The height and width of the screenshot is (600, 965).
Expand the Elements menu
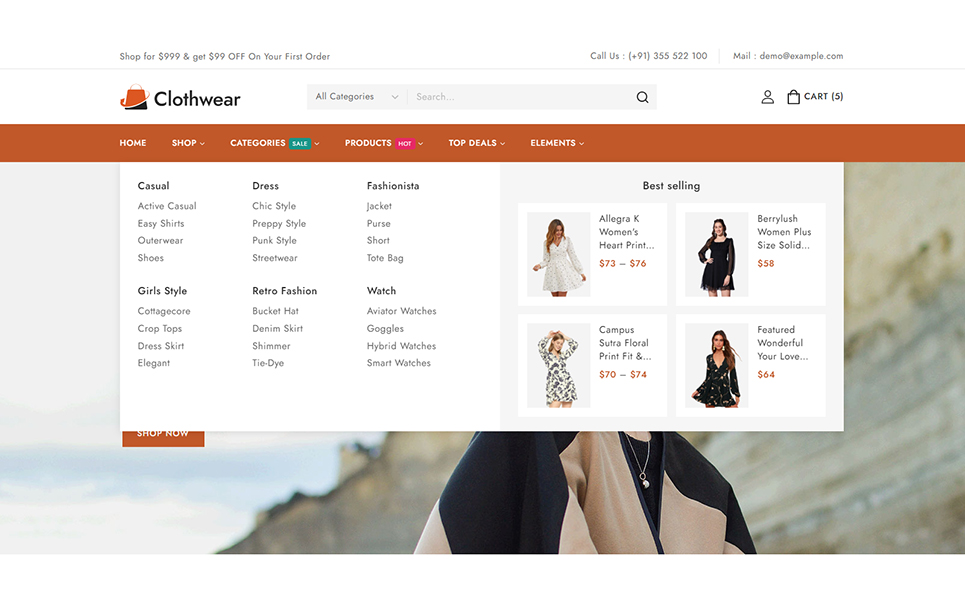tap(557, 143)
